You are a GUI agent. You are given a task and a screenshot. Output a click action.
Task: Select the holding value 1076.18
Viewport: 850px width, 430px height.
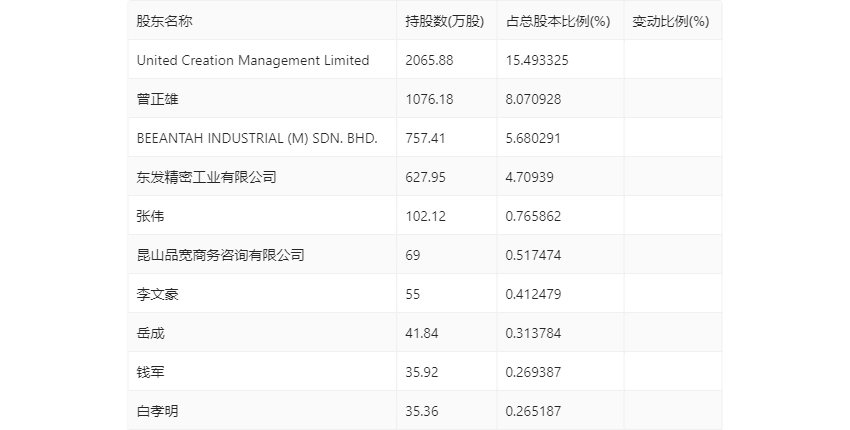429,99
